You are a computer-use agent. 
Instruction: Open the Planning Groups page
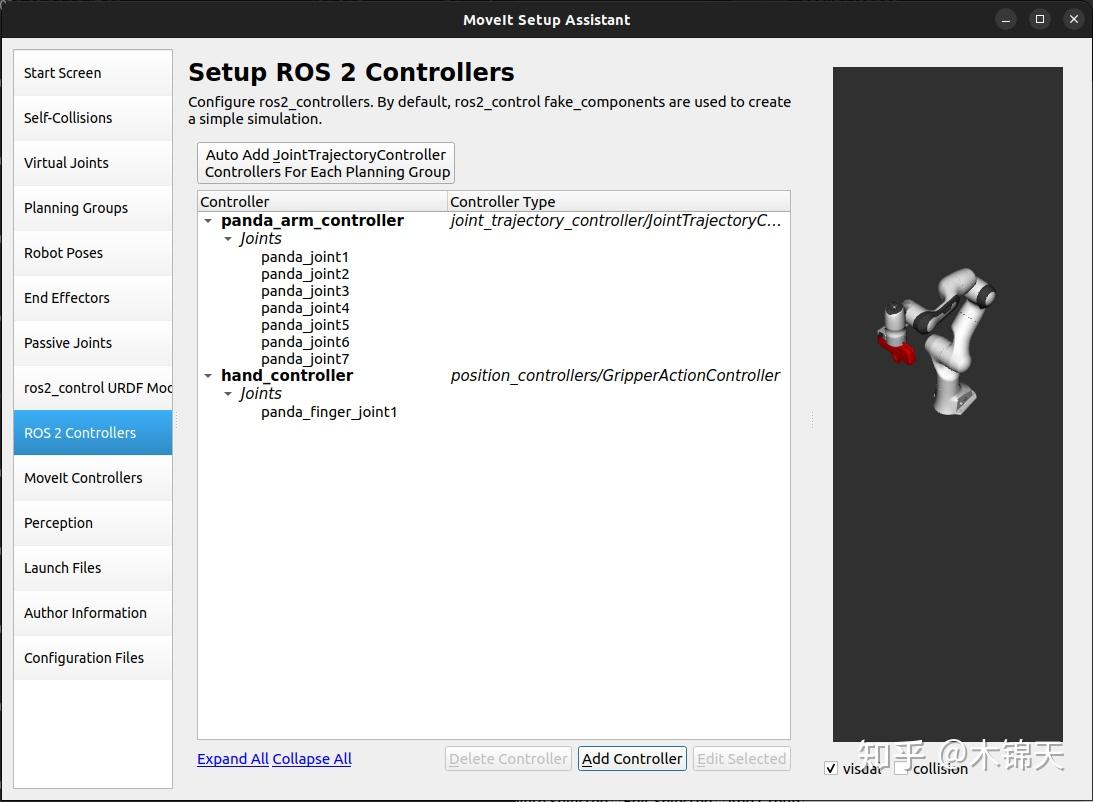pos(75,208)
